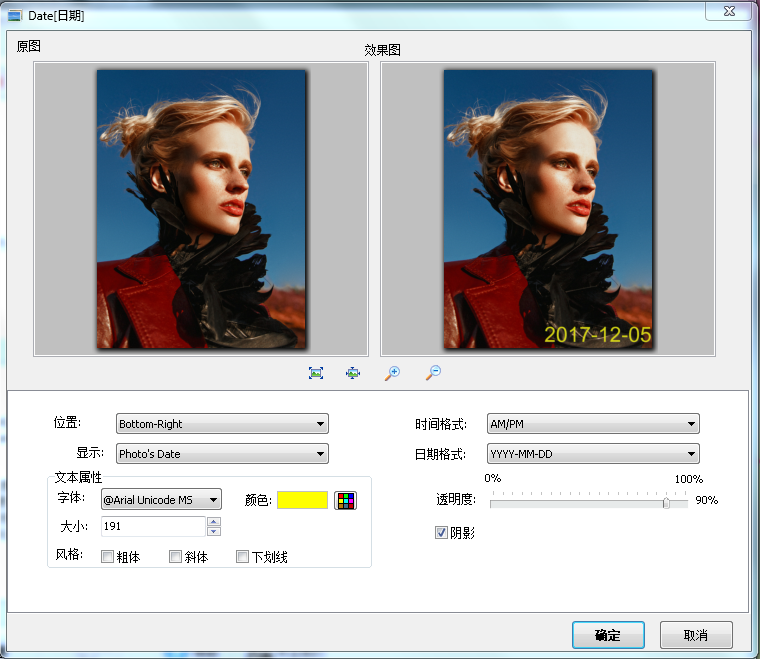Viewport: 760px width, 659px height.
Task: Zoom in on the preview
Action: [x=392, y=373]
